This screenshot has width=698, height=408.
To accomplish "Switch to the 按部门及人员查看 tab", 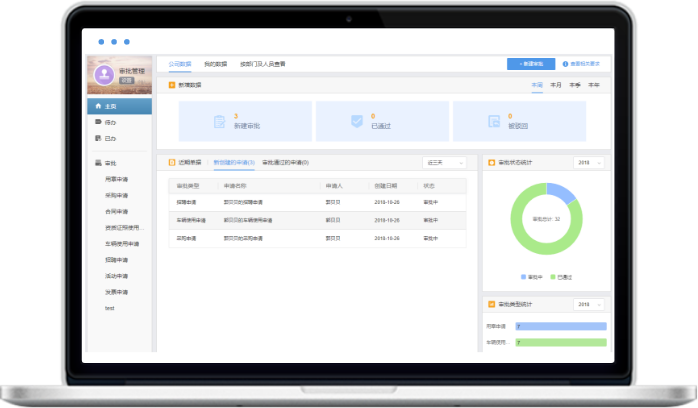I will point(263,64).
